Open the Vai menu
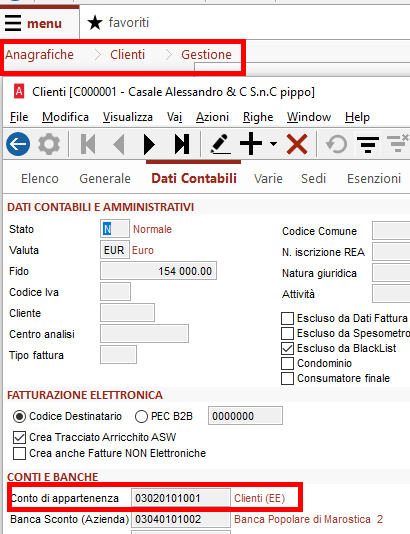410x534 pixels. click(x=174, y=117)
